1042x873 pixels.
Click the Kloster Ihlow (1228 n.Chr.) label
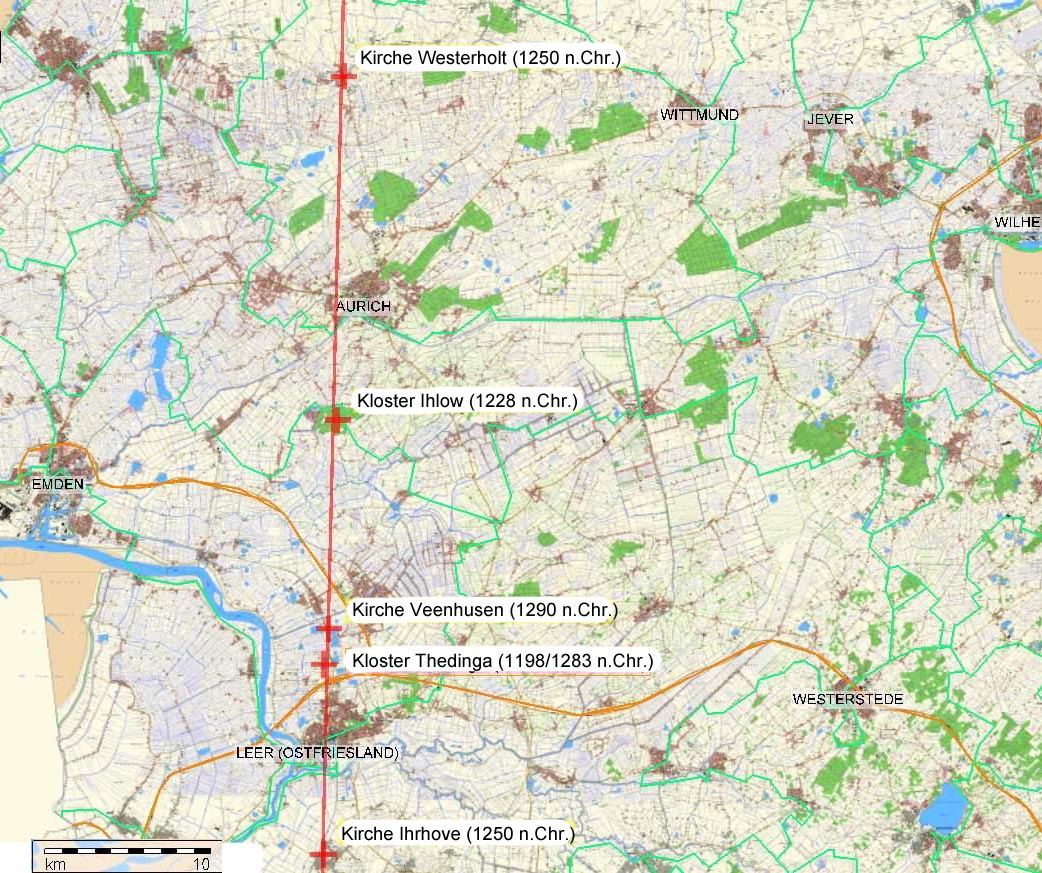click(467, 401)
